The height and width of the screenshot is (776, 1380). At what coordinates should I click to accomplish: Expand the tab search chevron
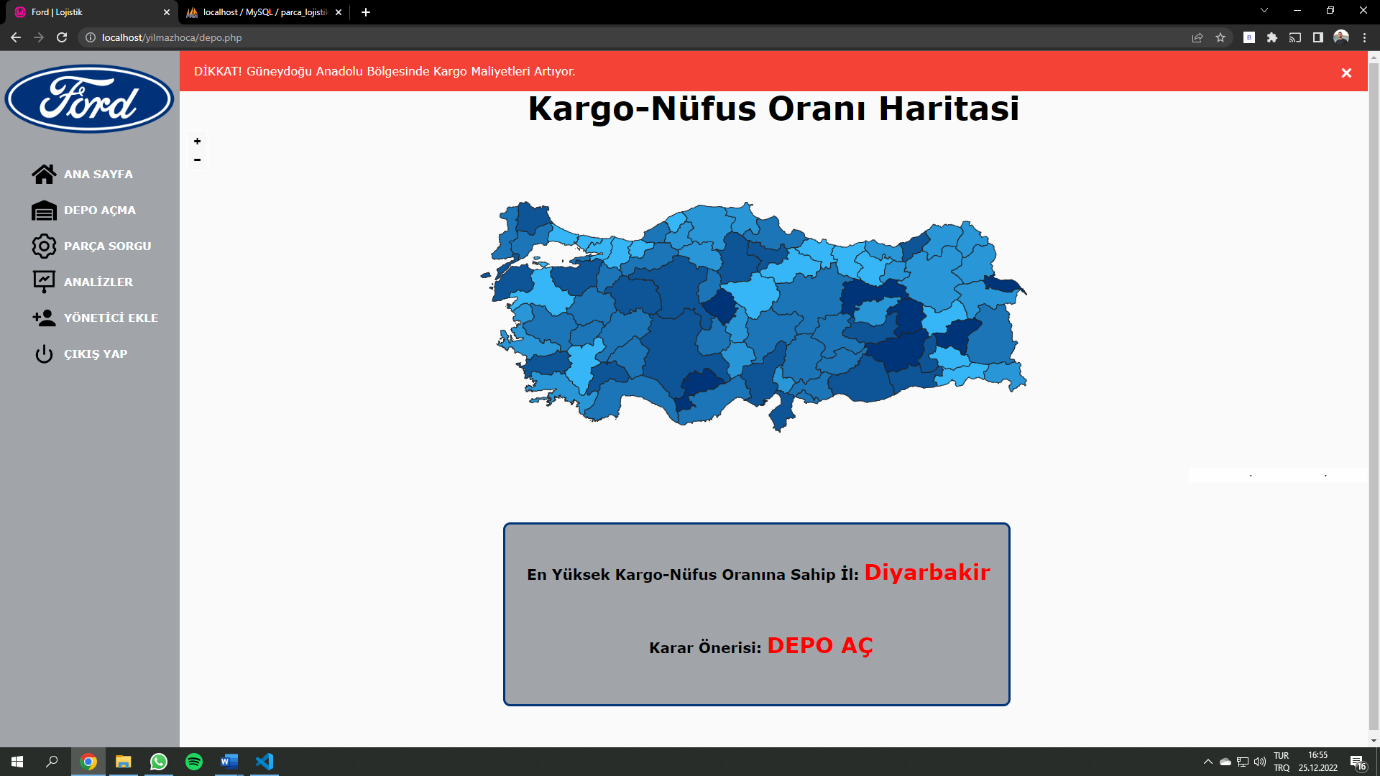coord(1264,11)
